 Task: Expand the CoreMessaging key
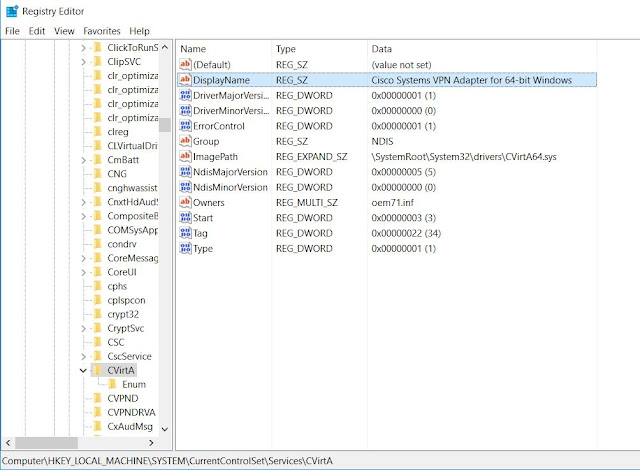(83, 258)
